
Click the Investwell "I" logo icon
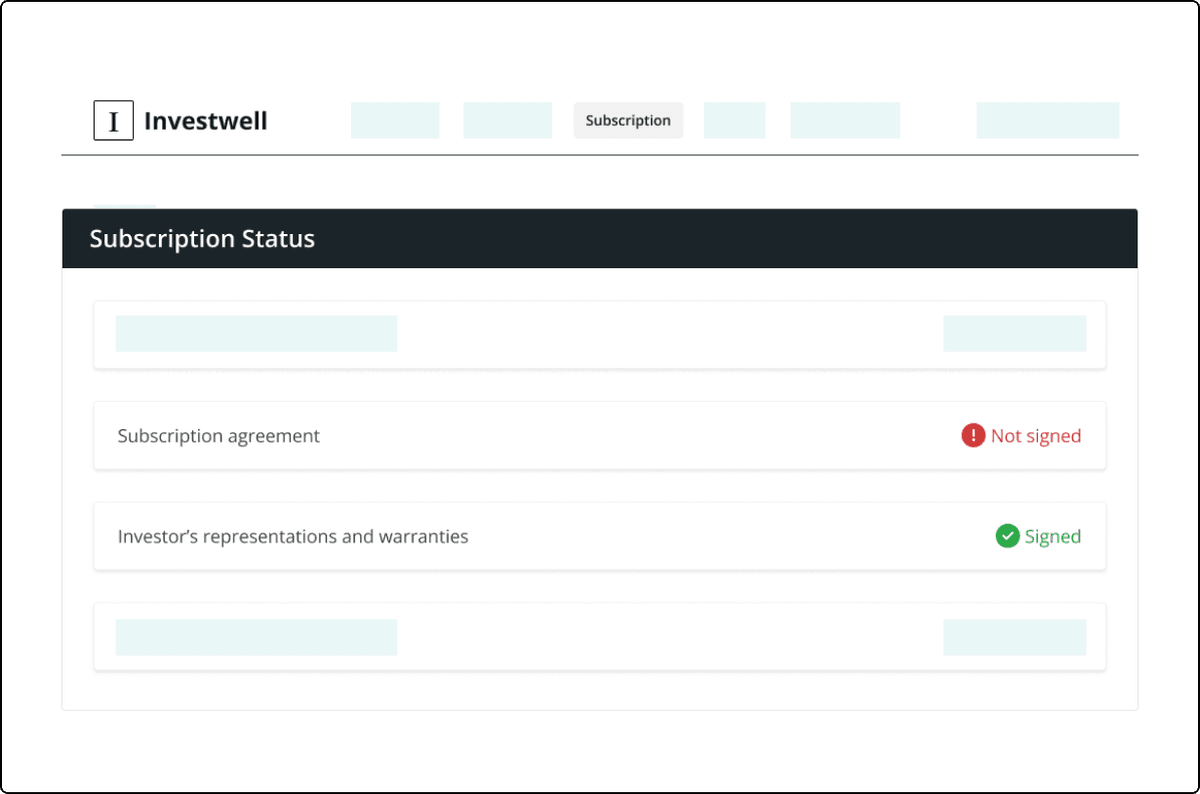(x=113, y=120)
